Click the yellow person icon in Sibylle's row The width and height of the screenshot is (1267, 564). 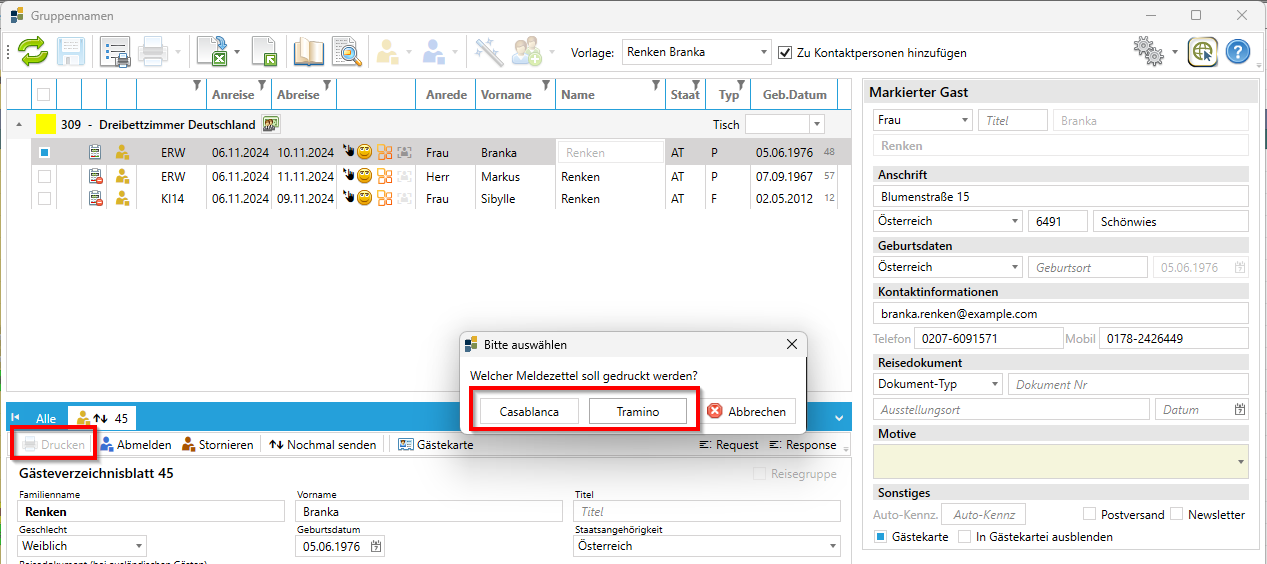[122, 199]
